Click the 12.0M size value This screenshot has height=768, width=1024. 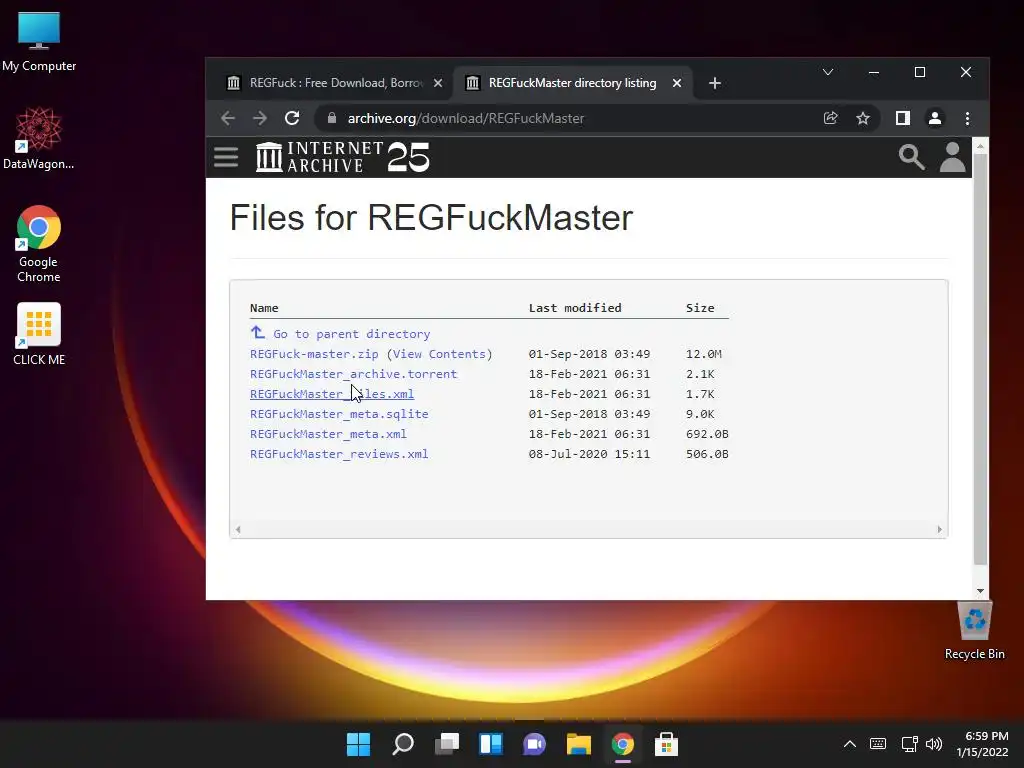[703, 354]
